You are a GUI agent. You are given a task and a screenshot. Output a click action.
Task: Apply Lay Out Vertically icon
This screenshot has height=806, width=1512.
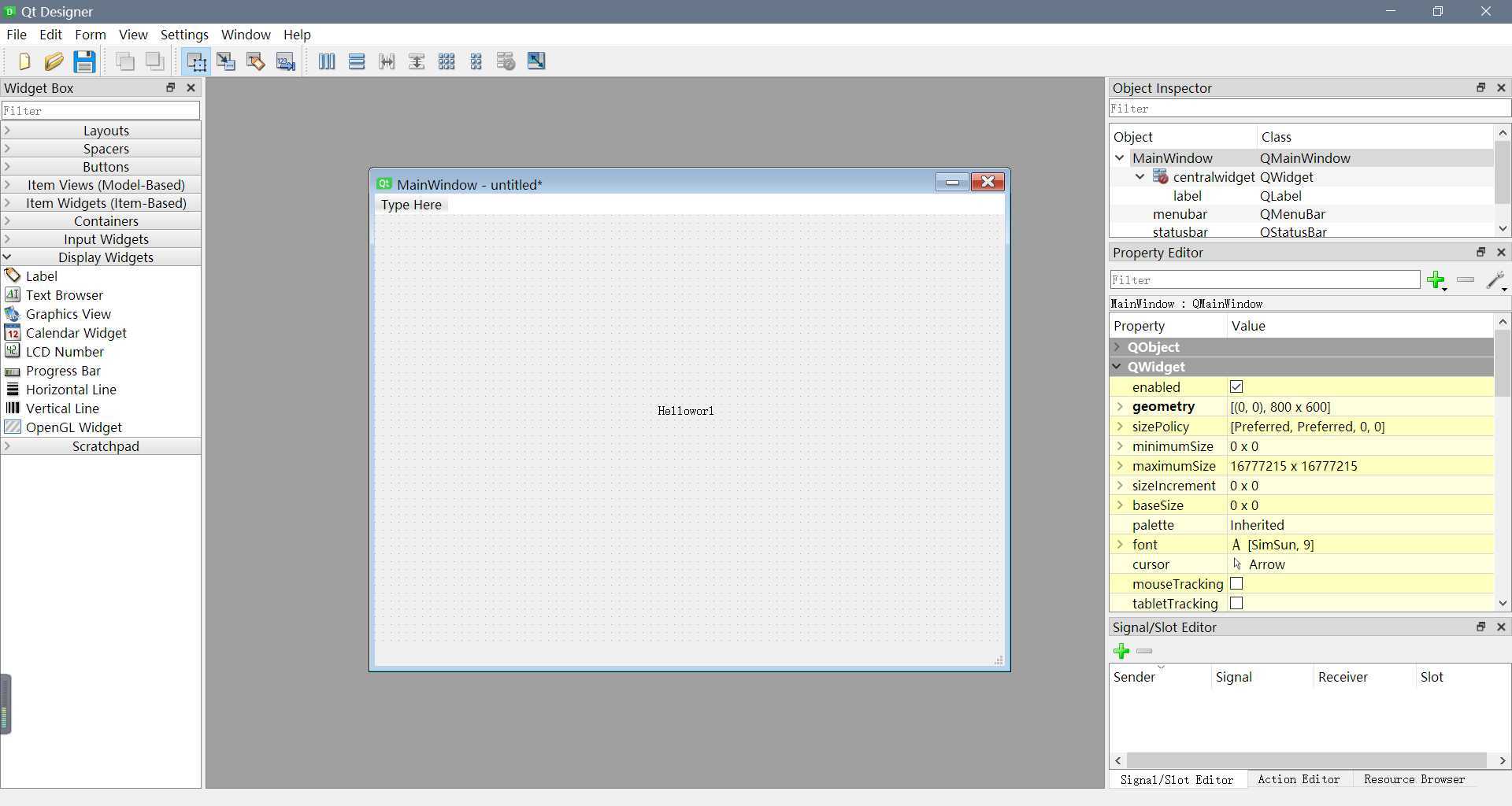point(357,61)
